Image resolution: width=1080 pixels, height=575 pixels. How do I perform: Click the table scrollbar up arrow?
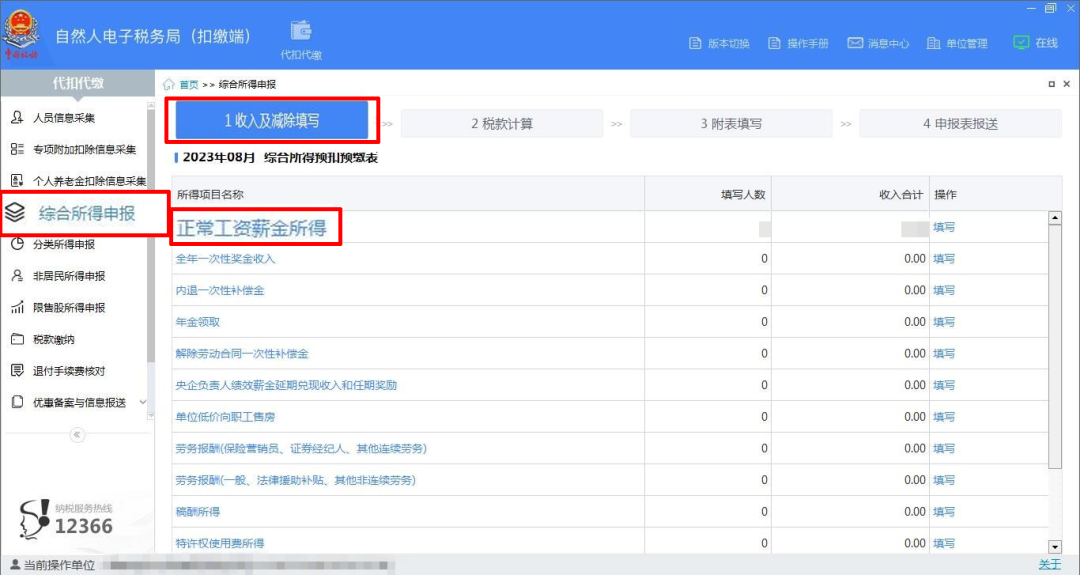coord(1055,218)
